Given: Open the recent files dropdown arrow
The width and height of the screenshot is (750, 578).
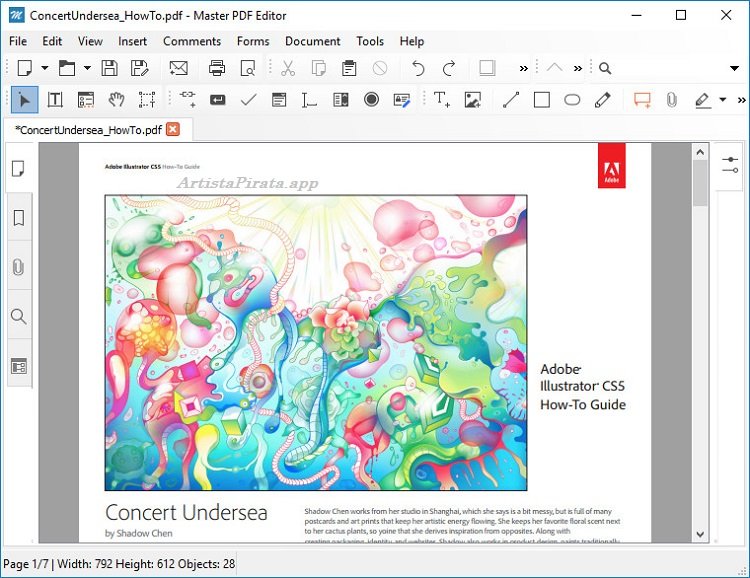Looking at the screenshot, I should coord(87,68).
